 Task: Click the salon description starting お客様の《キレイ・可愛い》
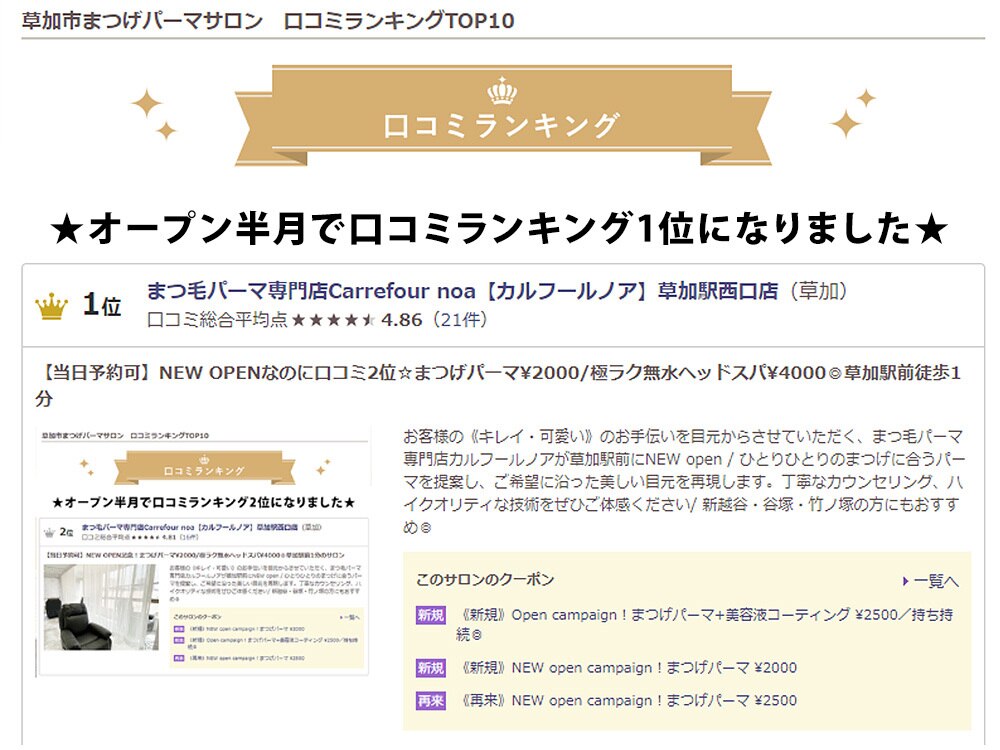(x=684, y=482)
